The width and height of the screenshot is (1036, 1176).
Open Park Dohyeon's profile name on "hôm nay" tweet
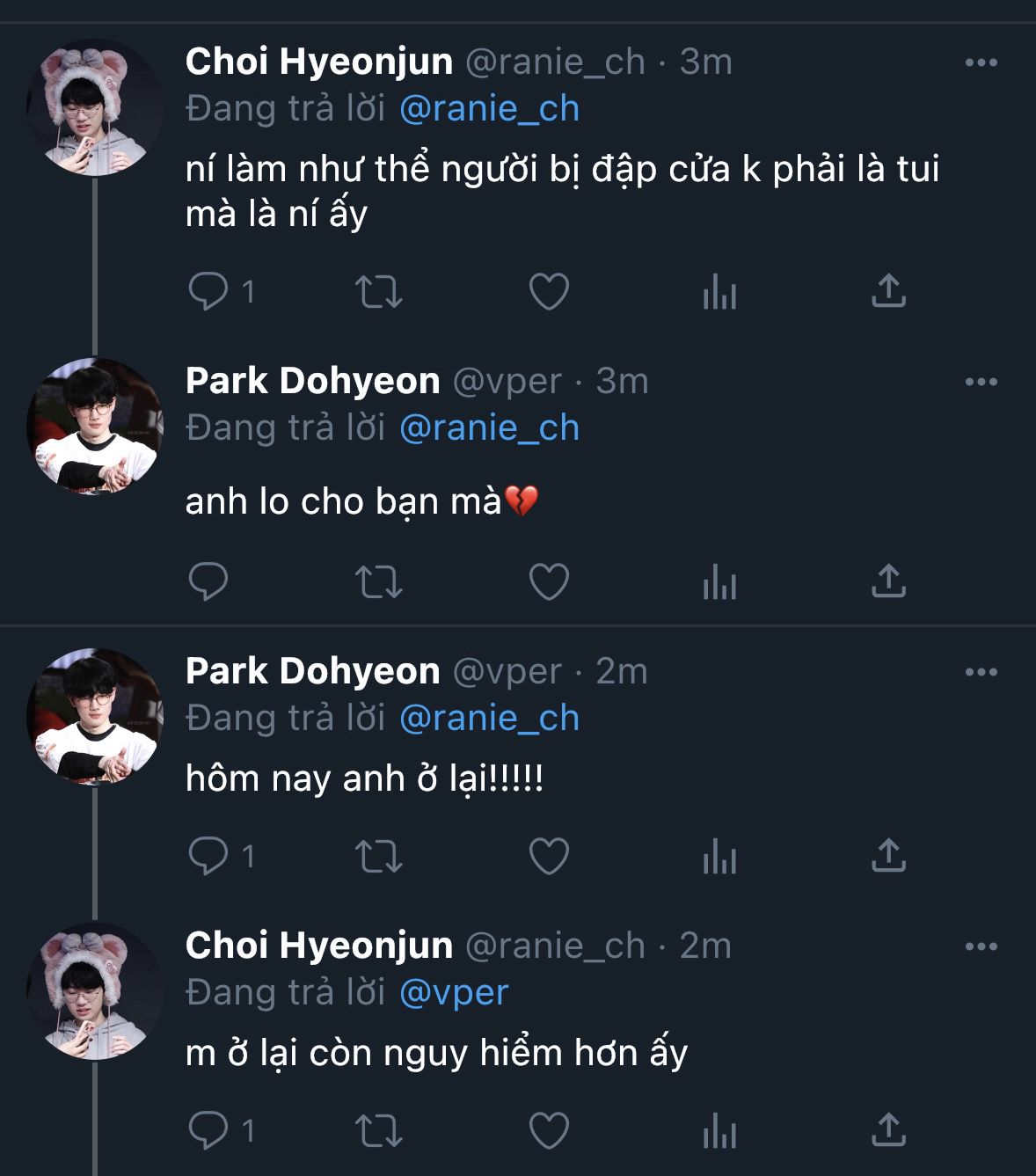pyautogui.click(x=312, y=671)
